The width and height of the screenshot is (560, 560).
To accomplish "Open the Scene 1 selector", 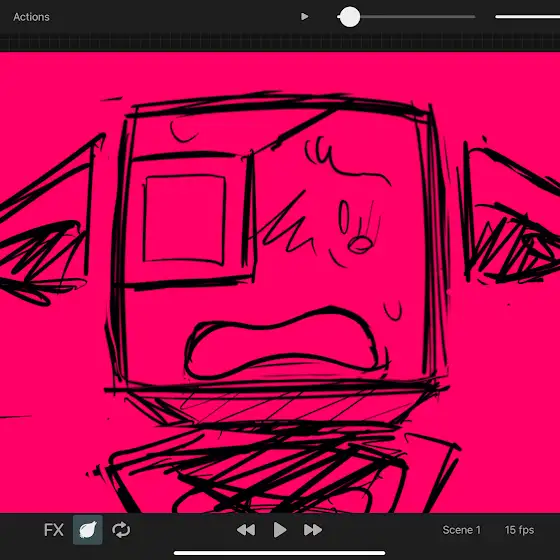I will click(x=461, y=530).
